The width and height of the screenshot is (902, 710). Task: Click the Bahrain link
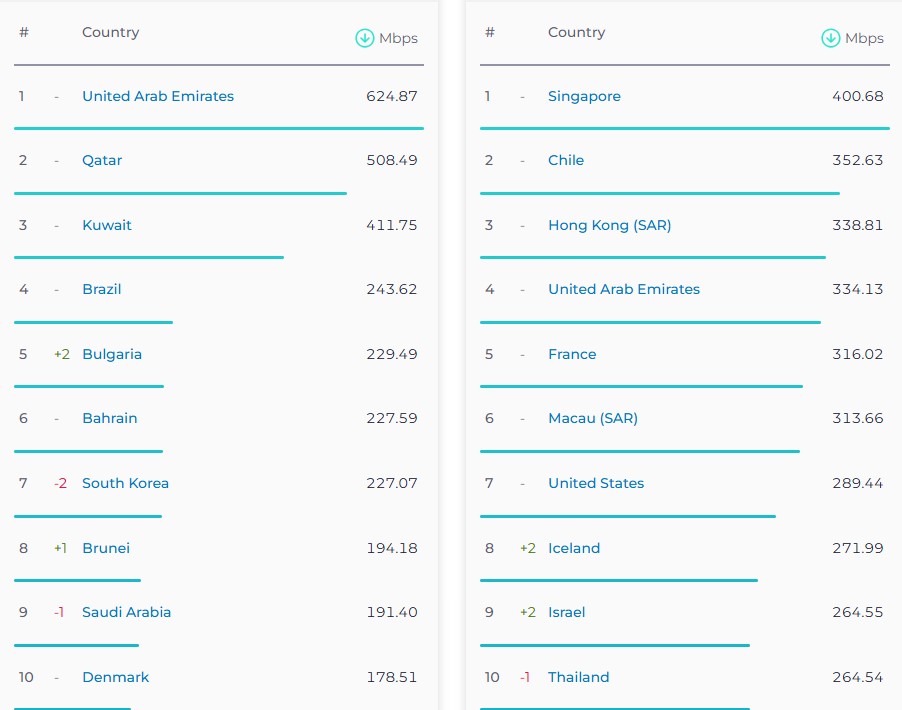110,418
